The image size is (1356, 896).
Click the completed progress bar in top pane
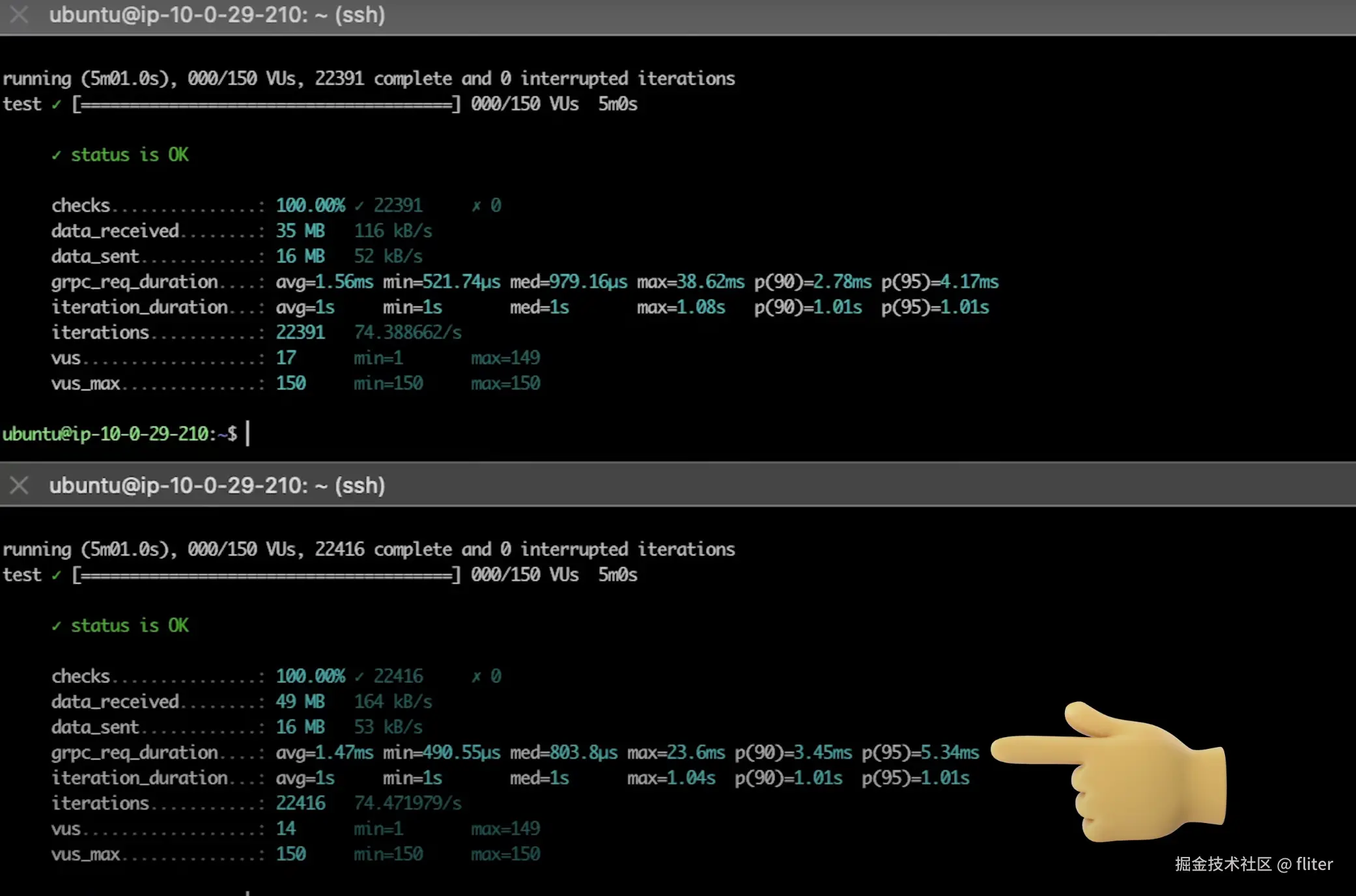click(x=267, y=104)
